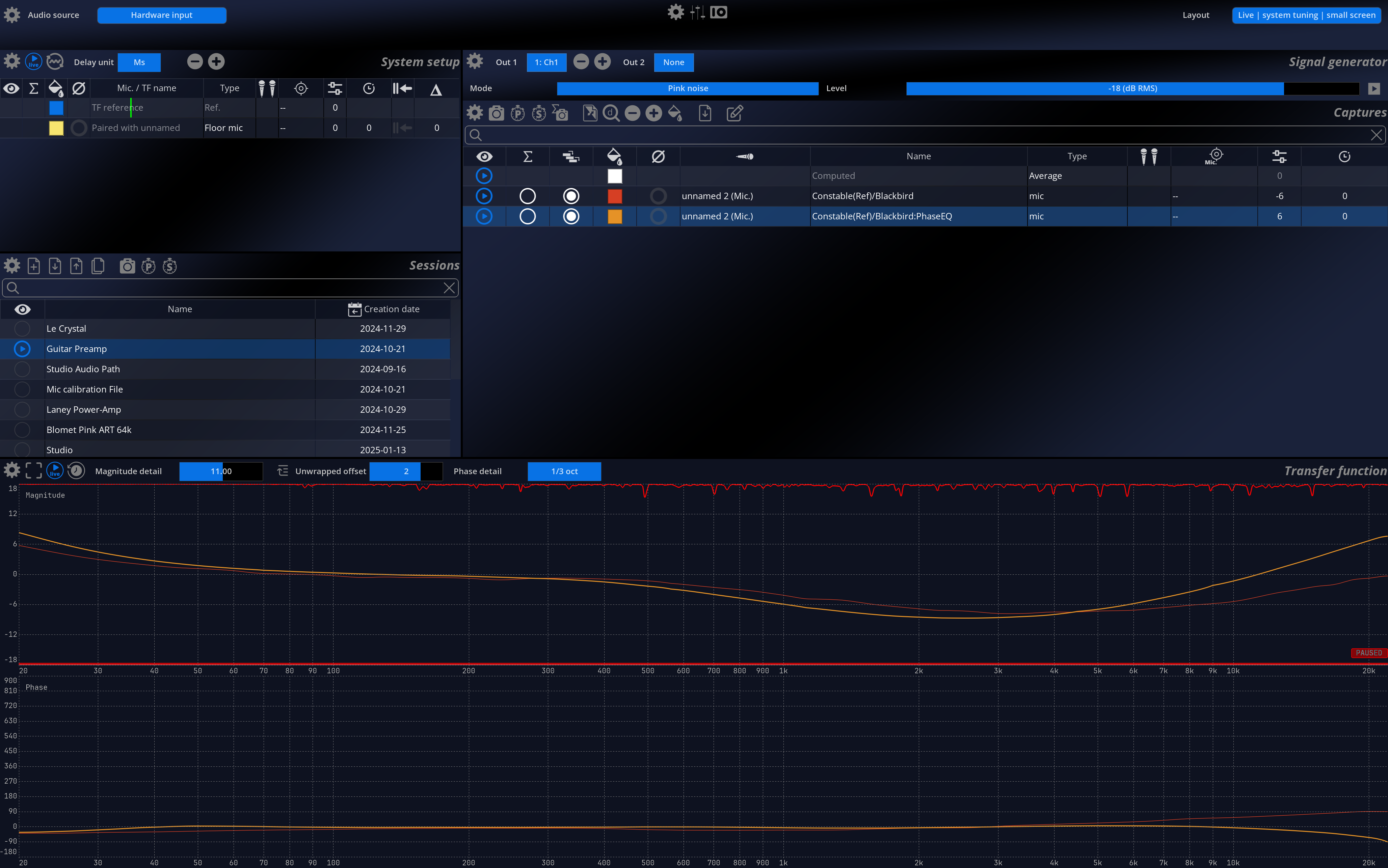Toggle live button in Transfer function toolbar

[55, 471]
